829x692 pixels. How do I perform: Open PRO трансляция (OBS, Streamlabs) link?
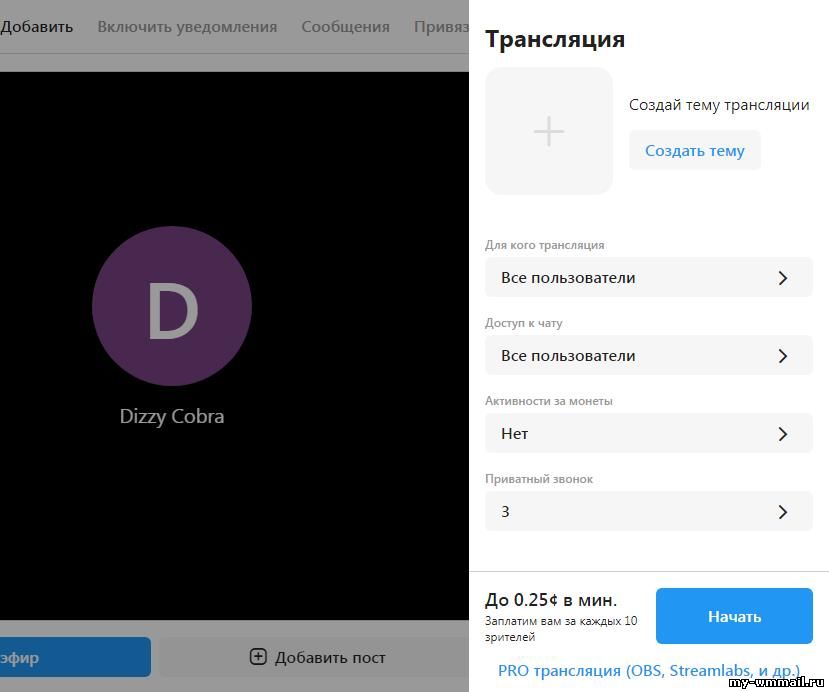point(649,670)
